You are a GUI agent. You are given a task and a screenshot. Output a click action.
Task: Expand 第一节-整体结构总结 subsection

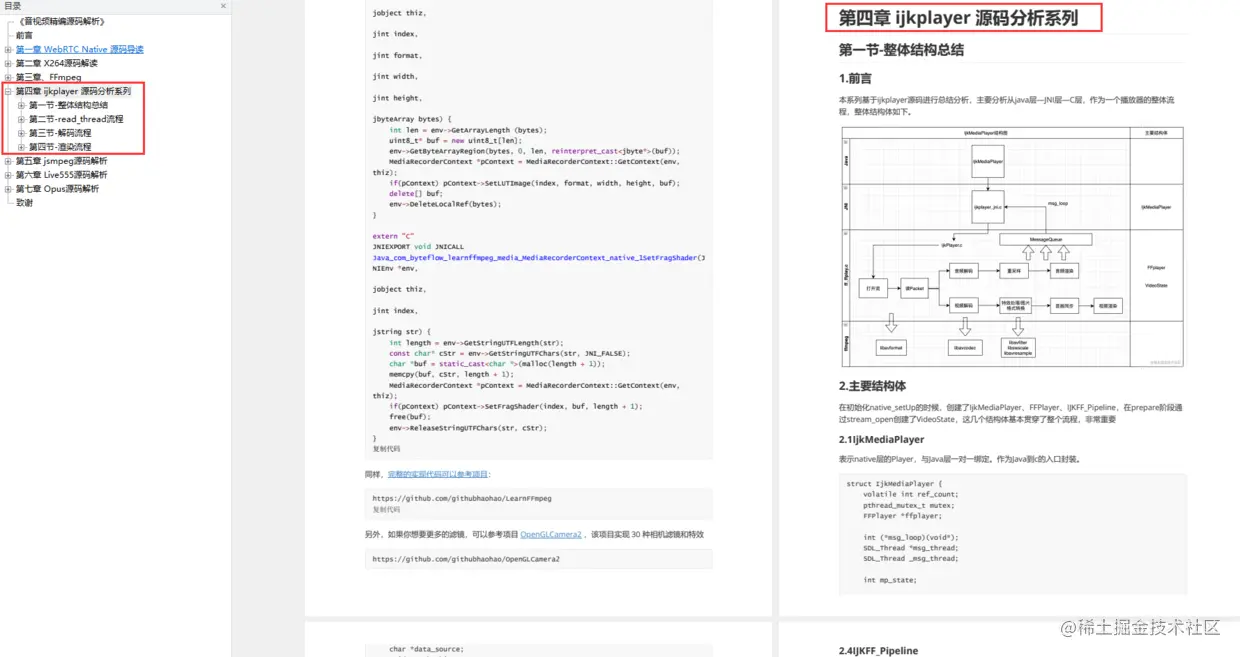[x=22, y=105]
